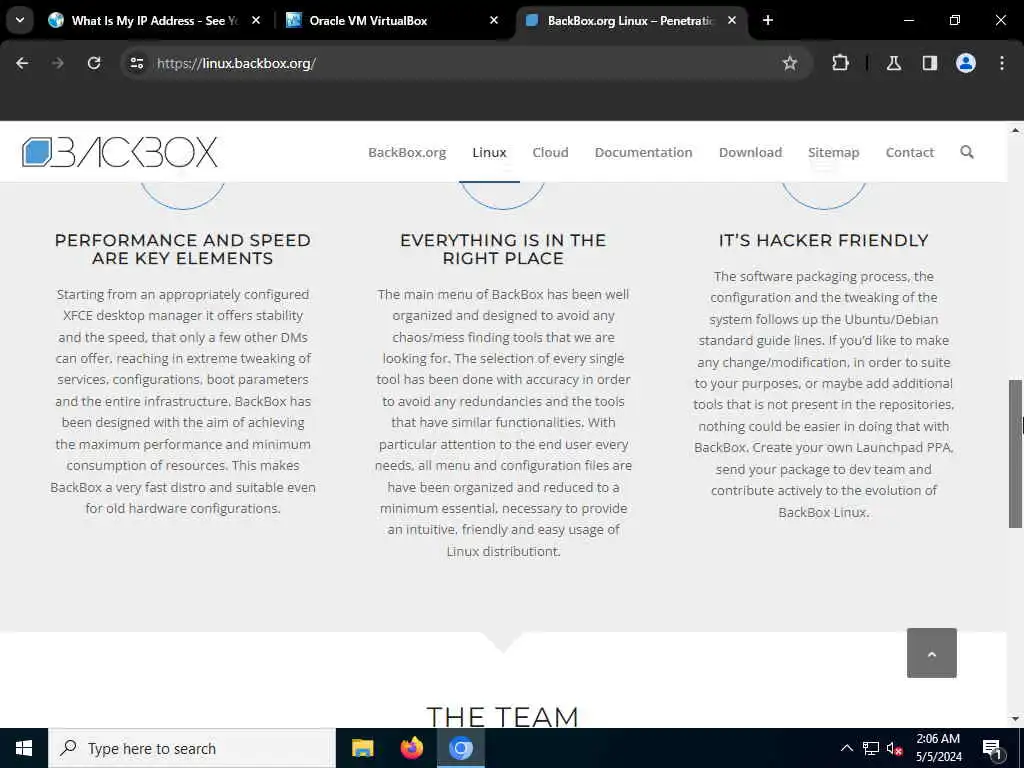Toggle the browser side panel icon
This screenshot has width=1024, height=768.
tap(930, 63)
